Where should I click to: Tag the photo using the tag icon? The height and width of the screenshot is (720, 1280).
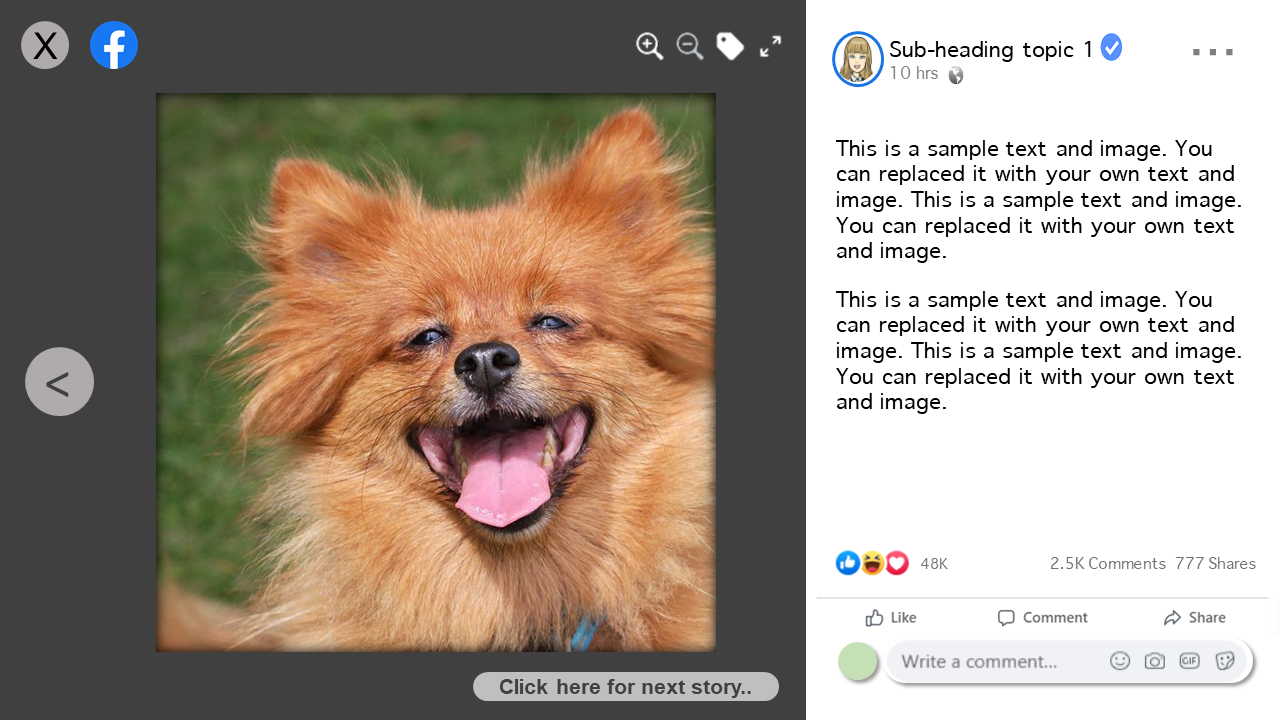(x=730, y=46)
